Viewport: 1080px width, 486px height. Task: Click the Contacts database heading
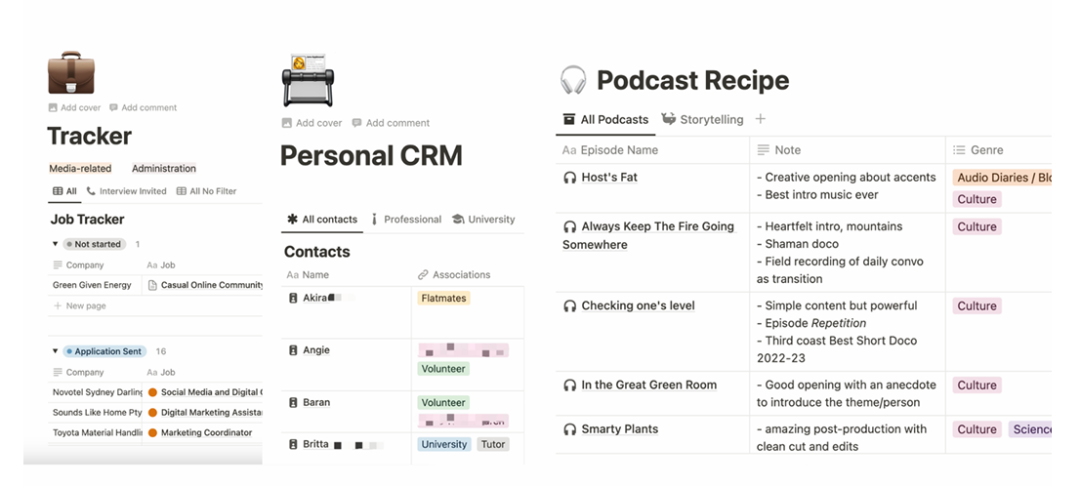(317, 251)
